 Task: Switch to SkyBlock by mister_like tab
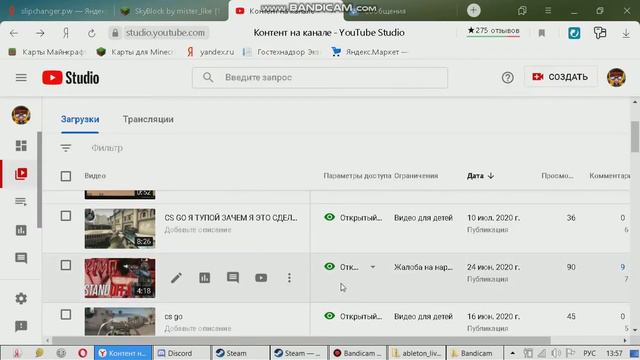click(x=171, y=11)
